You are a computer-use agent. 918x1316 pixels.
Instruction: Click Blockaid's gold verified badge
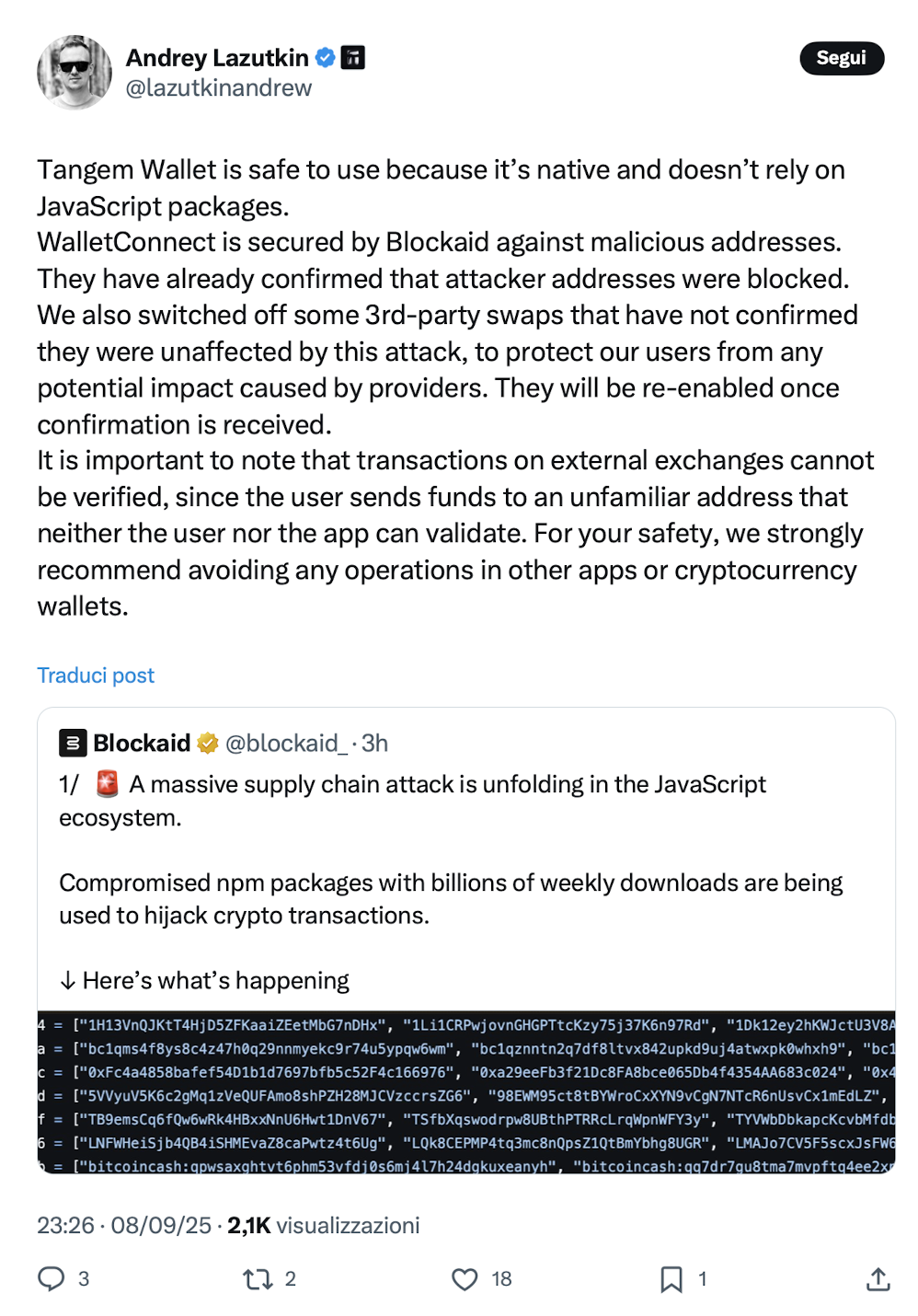tap(208, 743)
